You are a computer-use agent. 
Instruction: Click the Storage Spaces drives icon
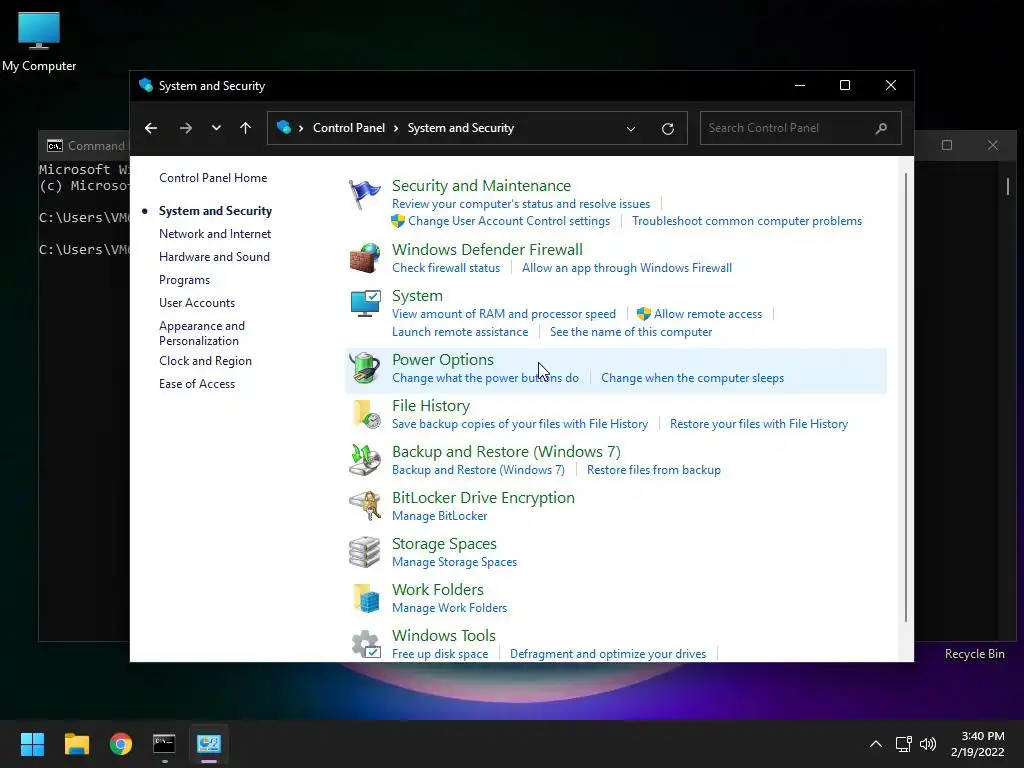tap(364, 552)
